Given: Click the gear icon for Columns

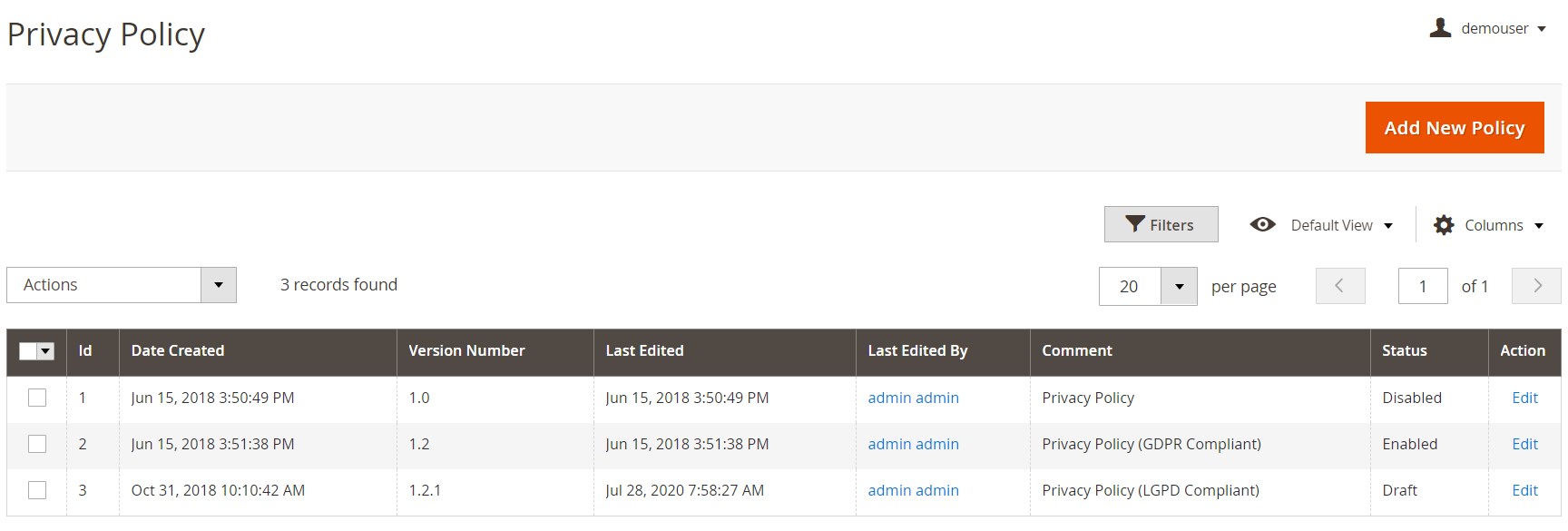Looking at the screenshot, I should [x=1444, y=225].
